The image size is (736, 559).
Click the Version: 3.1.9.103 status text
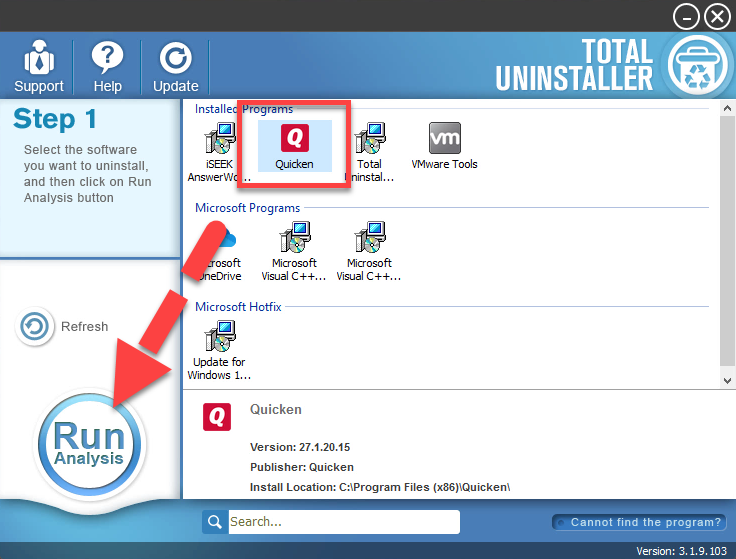coord(681,551)
